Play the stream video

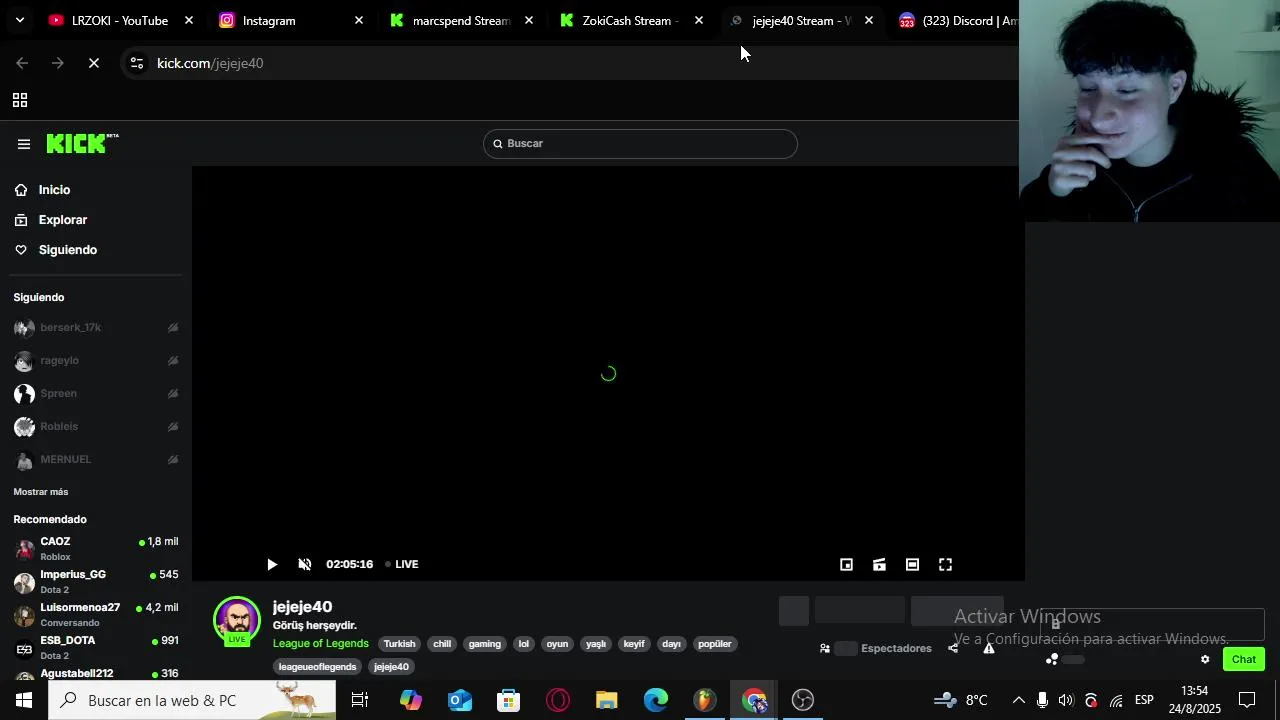point(272,565)
